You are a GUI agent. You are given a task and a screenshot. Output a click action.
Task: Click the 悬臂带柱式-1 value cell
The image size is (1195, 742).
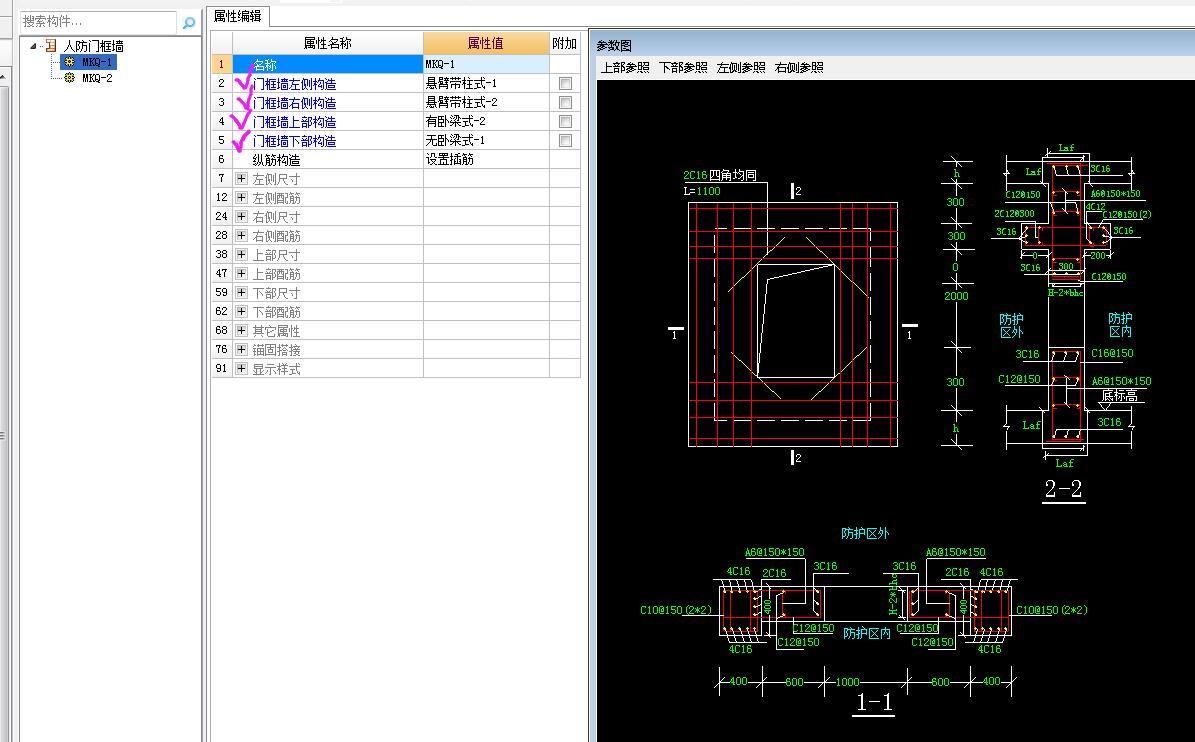pos(485,83)
